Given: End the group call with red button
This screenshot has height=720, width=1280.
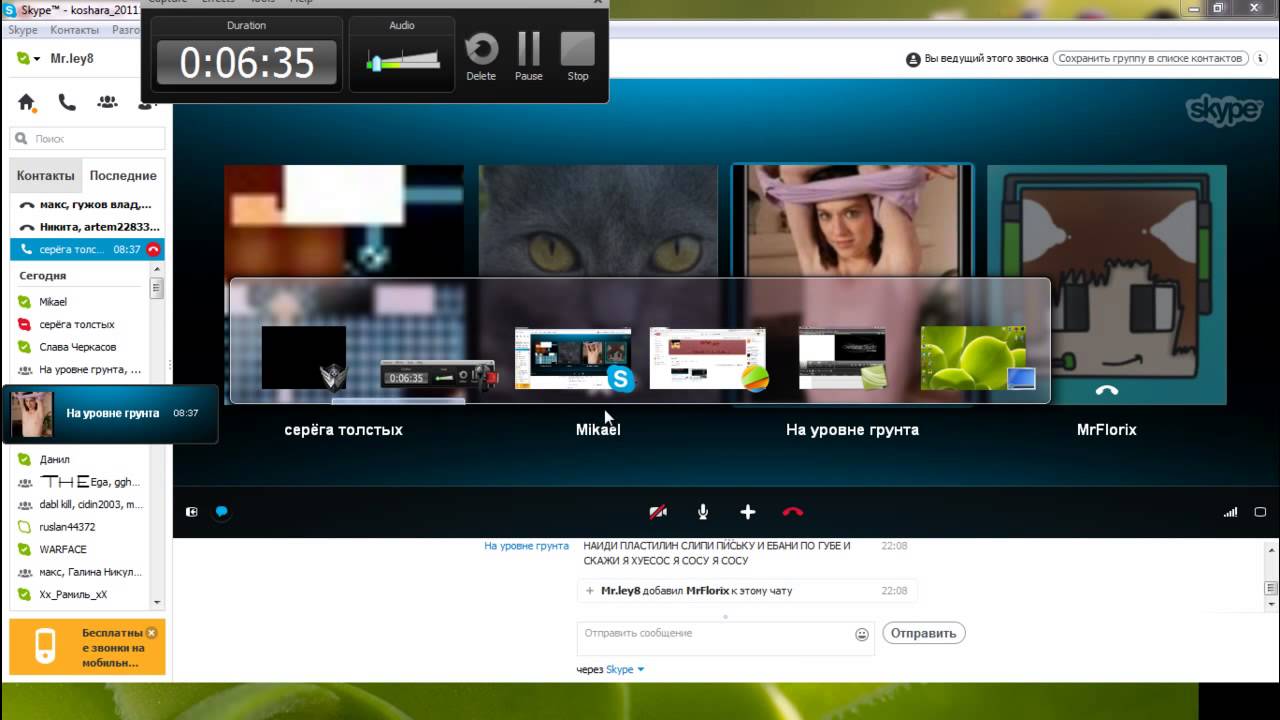Looking at the screenshot, I should [x=793, y=512].
